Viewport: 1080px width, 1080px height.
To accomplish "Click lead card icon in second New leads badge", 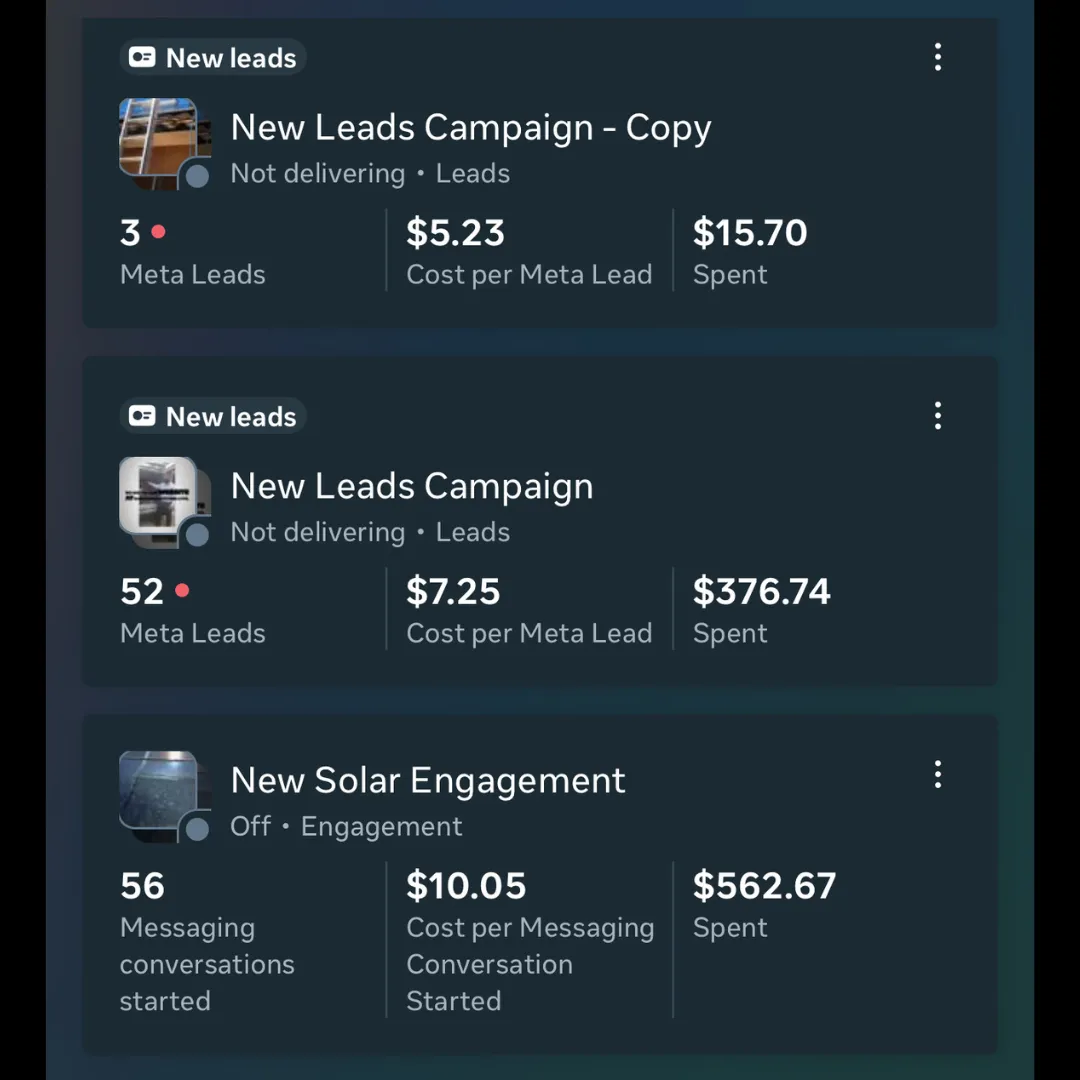I will (142, 416).
